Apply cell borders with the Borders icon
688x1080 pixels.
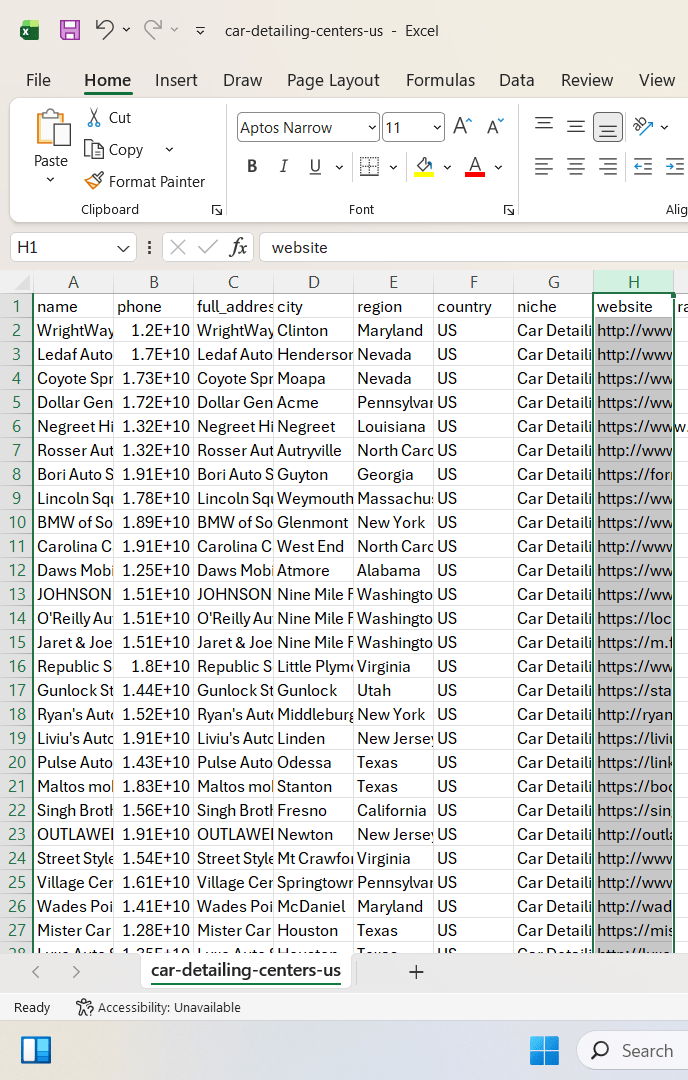[370, 167]
